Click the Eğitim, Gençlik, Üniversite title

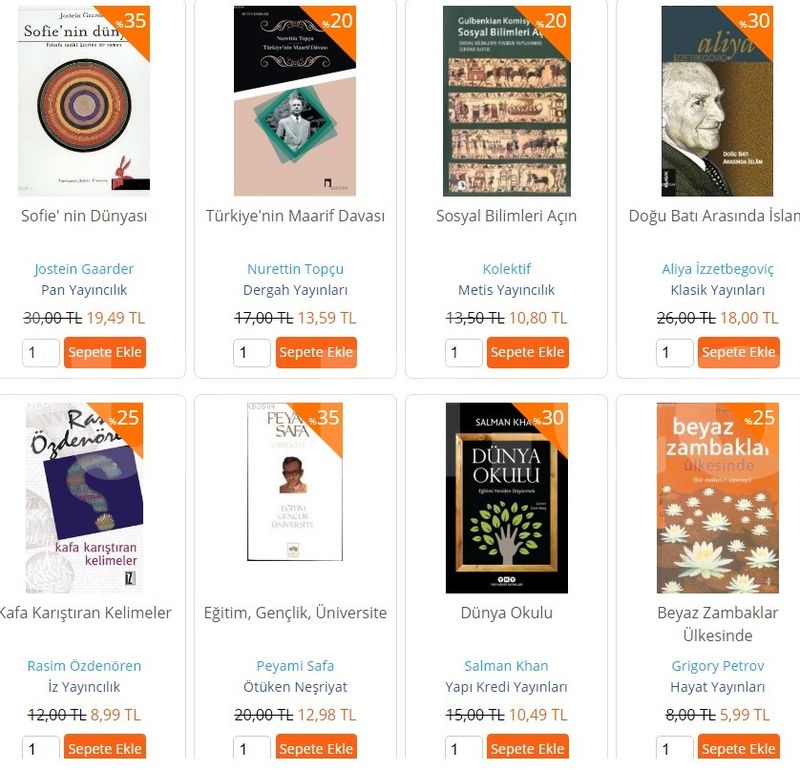(295, 612)
